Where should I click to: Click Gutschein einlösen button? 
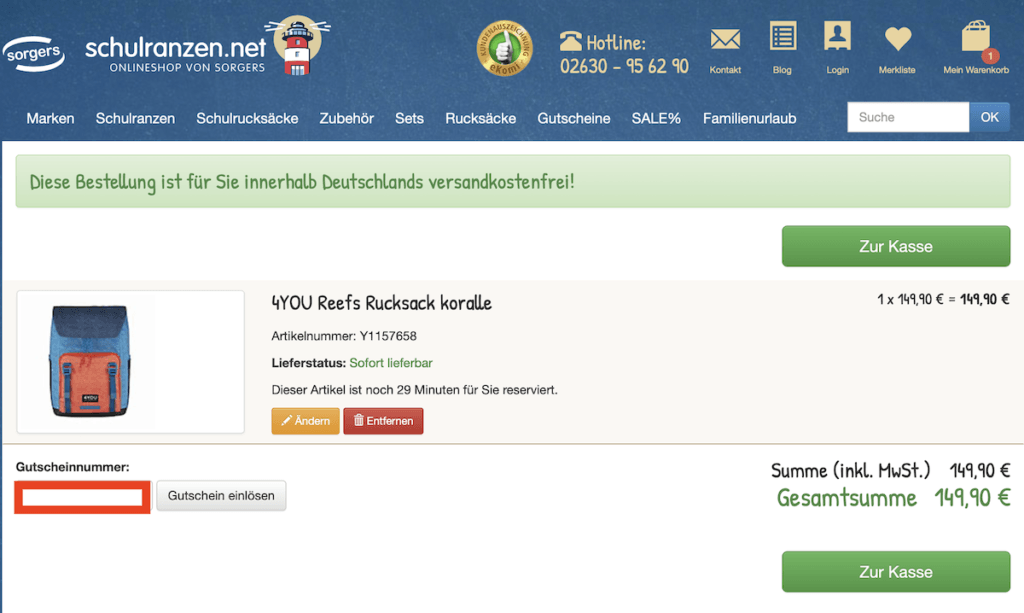click(221, 495)
